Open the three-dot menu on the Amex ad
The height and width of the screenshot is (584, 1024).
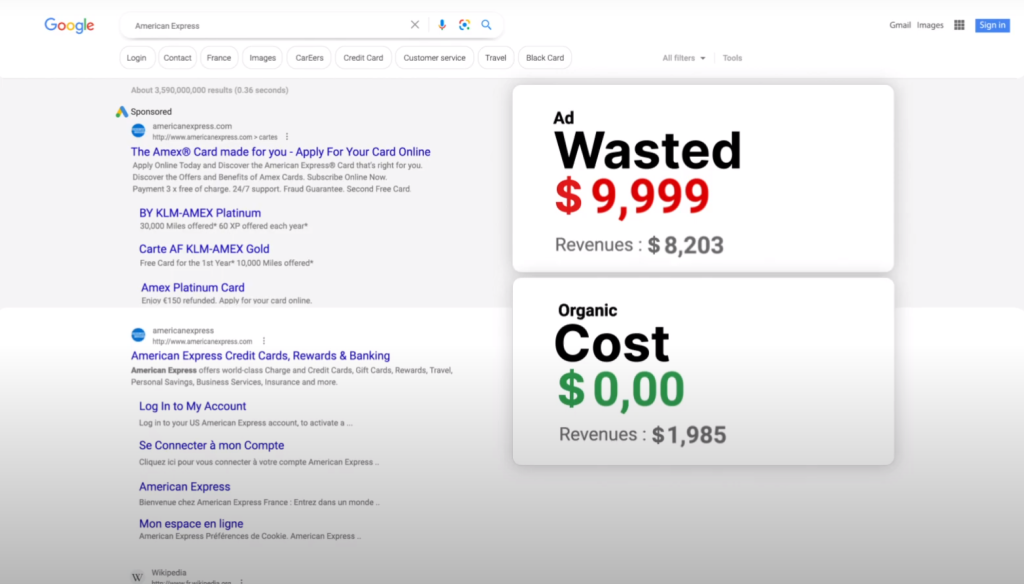point(287,137)
